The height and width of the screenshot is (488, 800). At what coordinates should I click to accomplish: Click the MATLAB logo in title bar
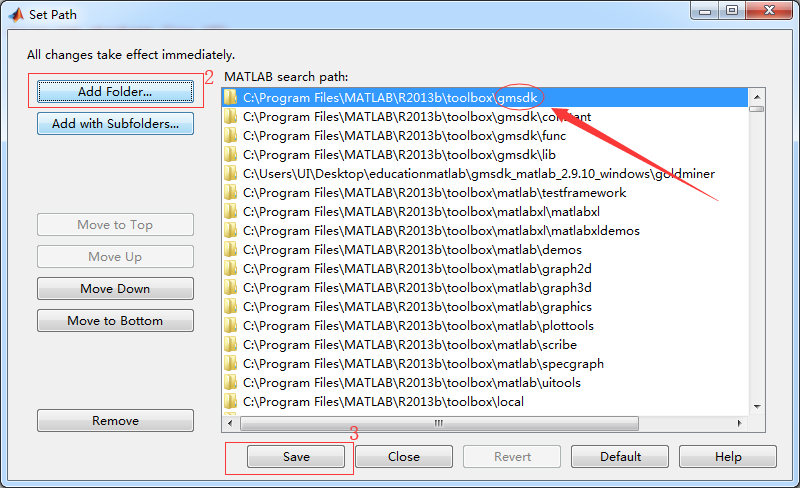(16, 14)
